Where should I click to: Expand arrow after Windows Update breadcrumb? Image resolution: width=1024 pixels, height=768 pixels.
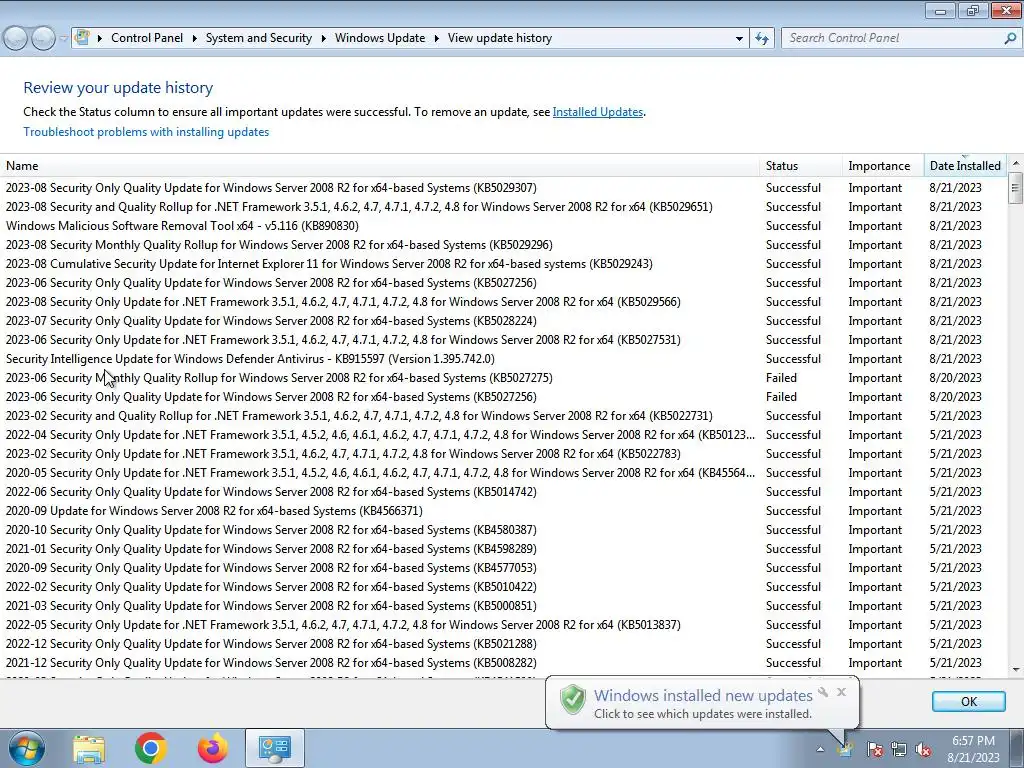pyautogui.click(x=436, y=39)
